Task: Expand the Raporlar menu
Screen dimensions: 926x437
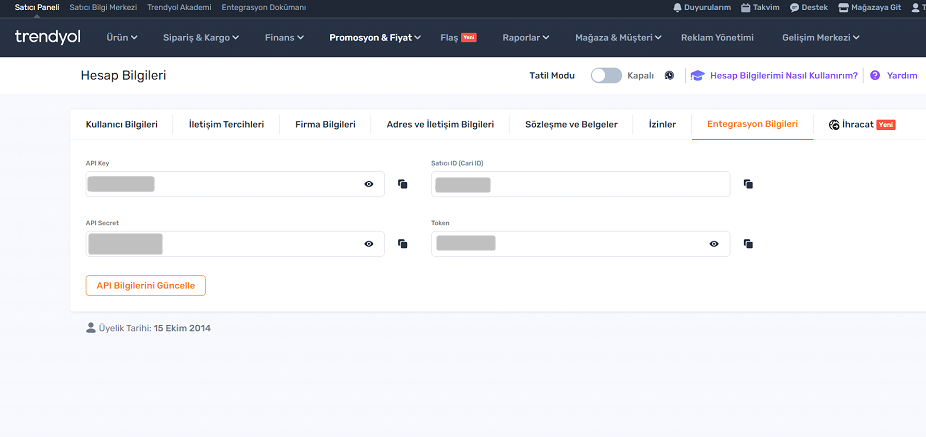Action: click(526, 38)
